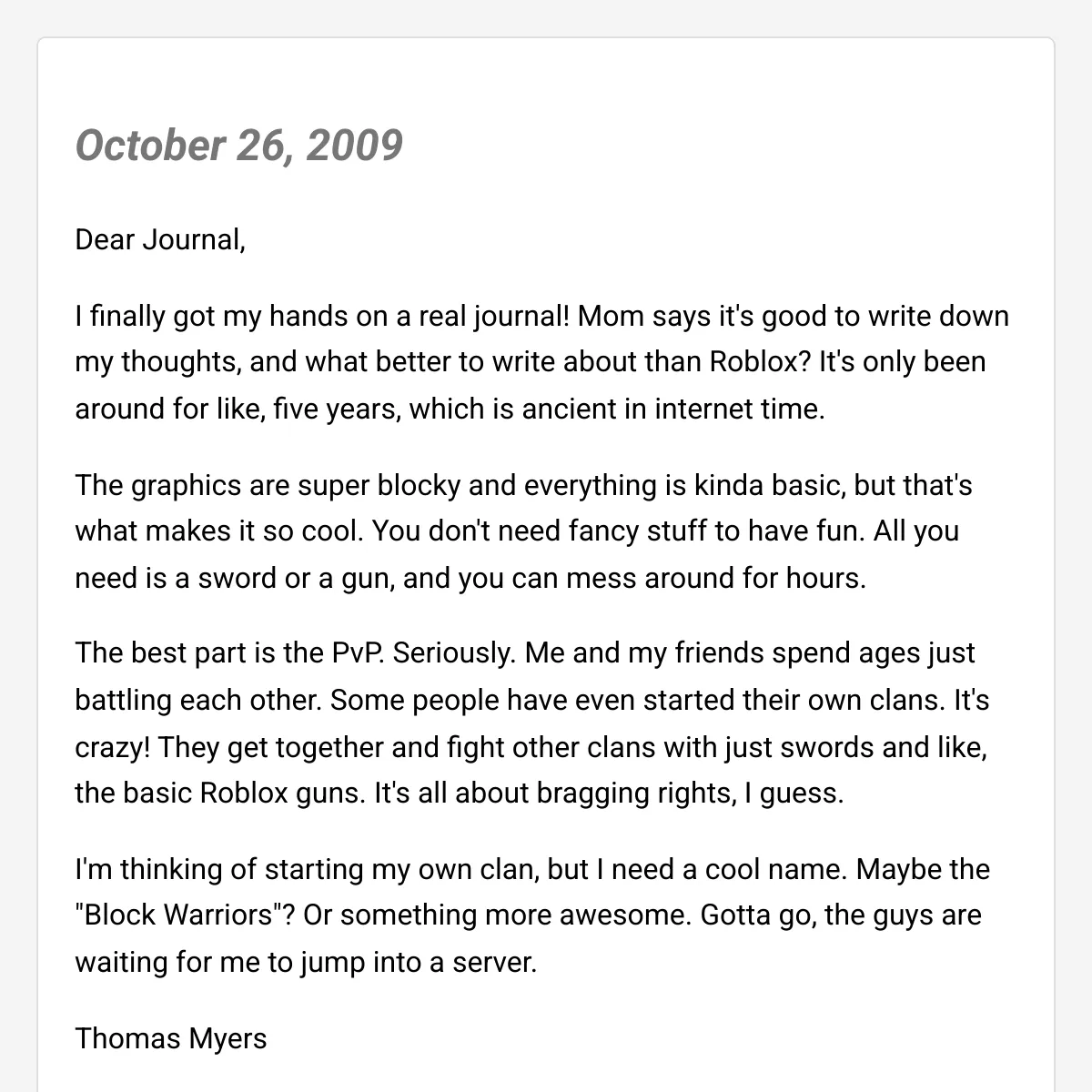Click the paragraph starting I'm thinking of starting
Screen dimensions: 1092x1092
point(532,915)
